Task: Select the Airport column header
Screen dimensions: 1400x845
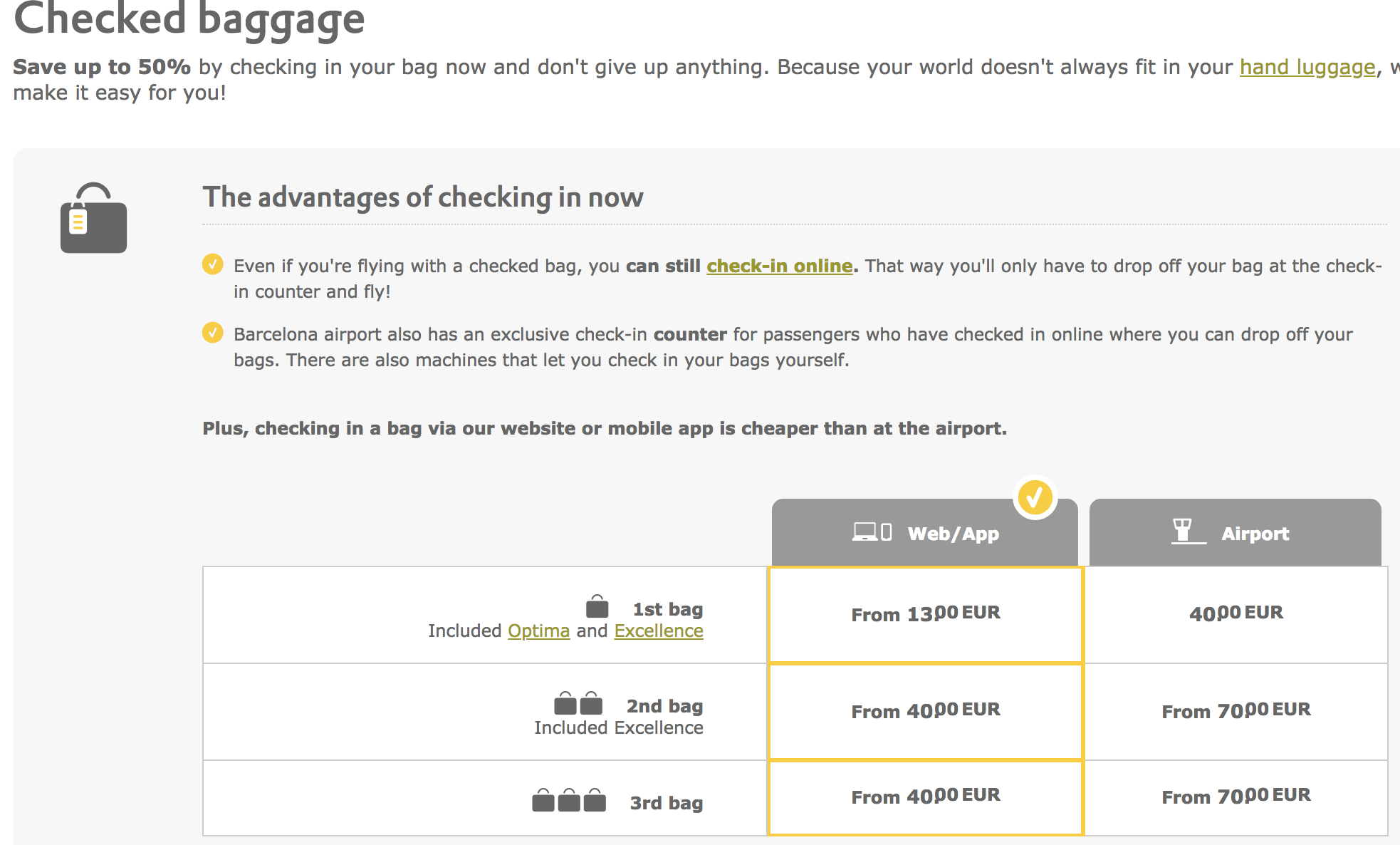Action: coord(1236,533)
